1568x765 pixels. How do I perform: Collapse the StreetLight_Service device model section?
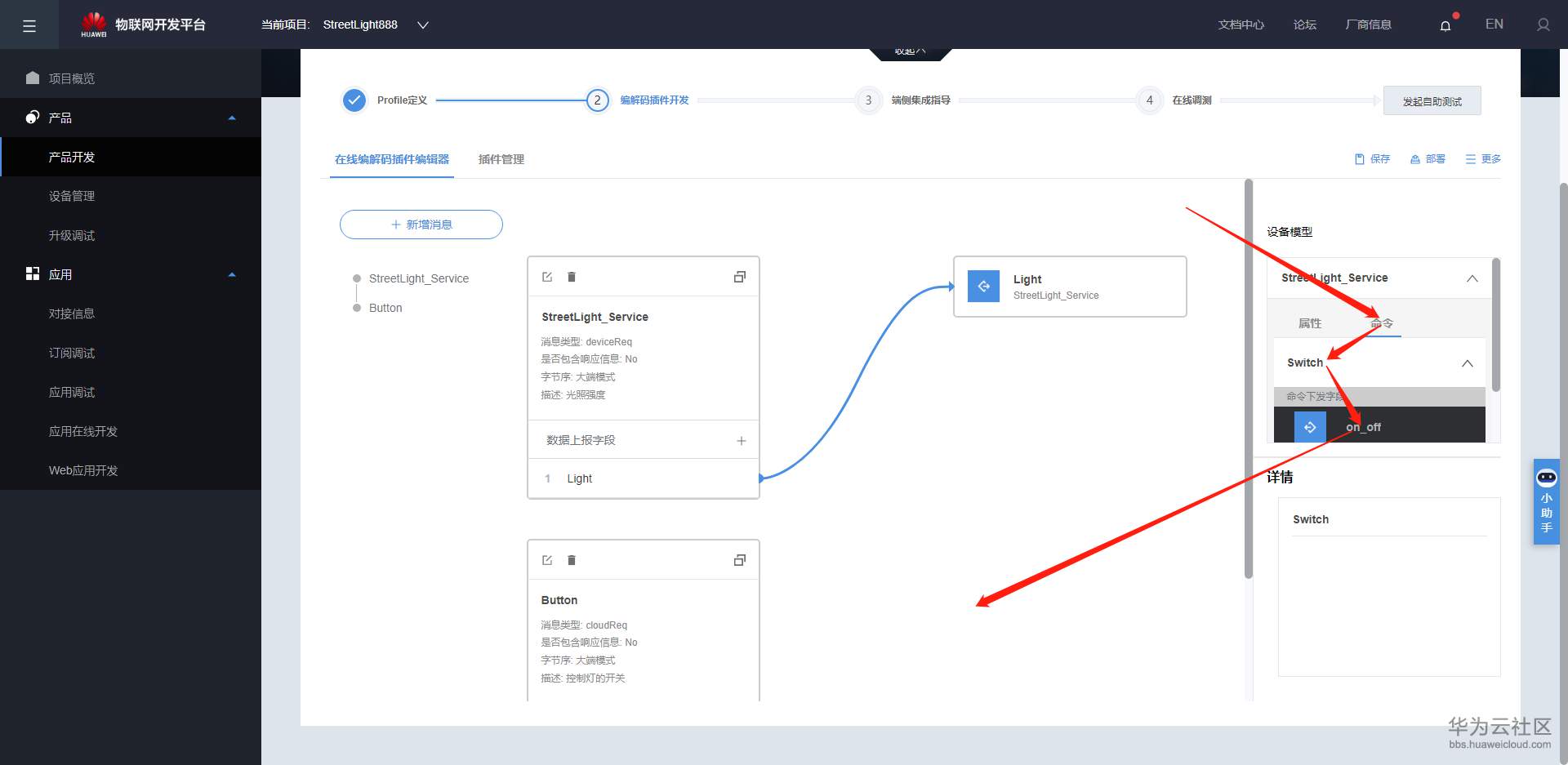(1472, 278)
